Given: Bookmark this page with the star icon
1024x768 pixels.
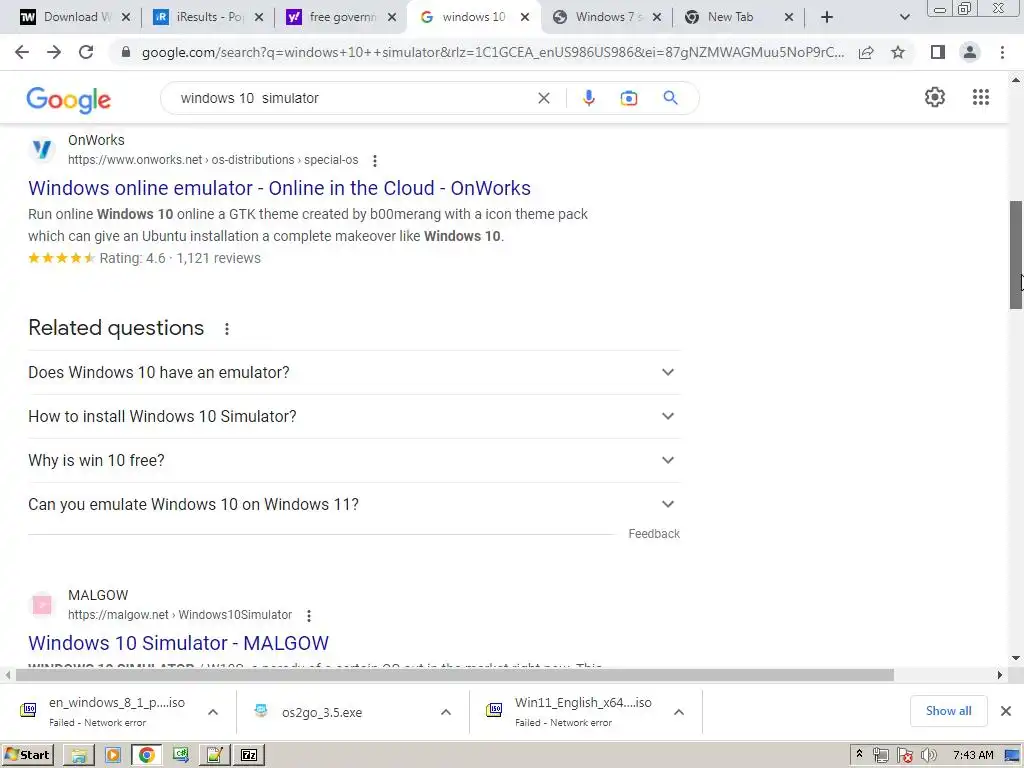Looking at the screenshot, I should click(898, 52).
